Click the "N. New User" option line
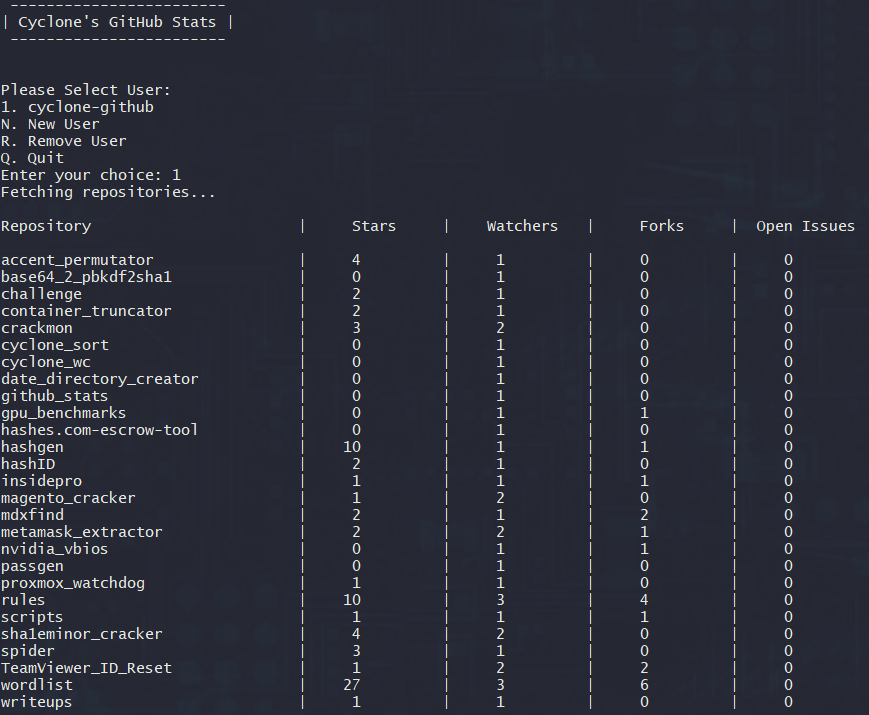The height and width of the screenshot is (715, 869). click(50, 124)
